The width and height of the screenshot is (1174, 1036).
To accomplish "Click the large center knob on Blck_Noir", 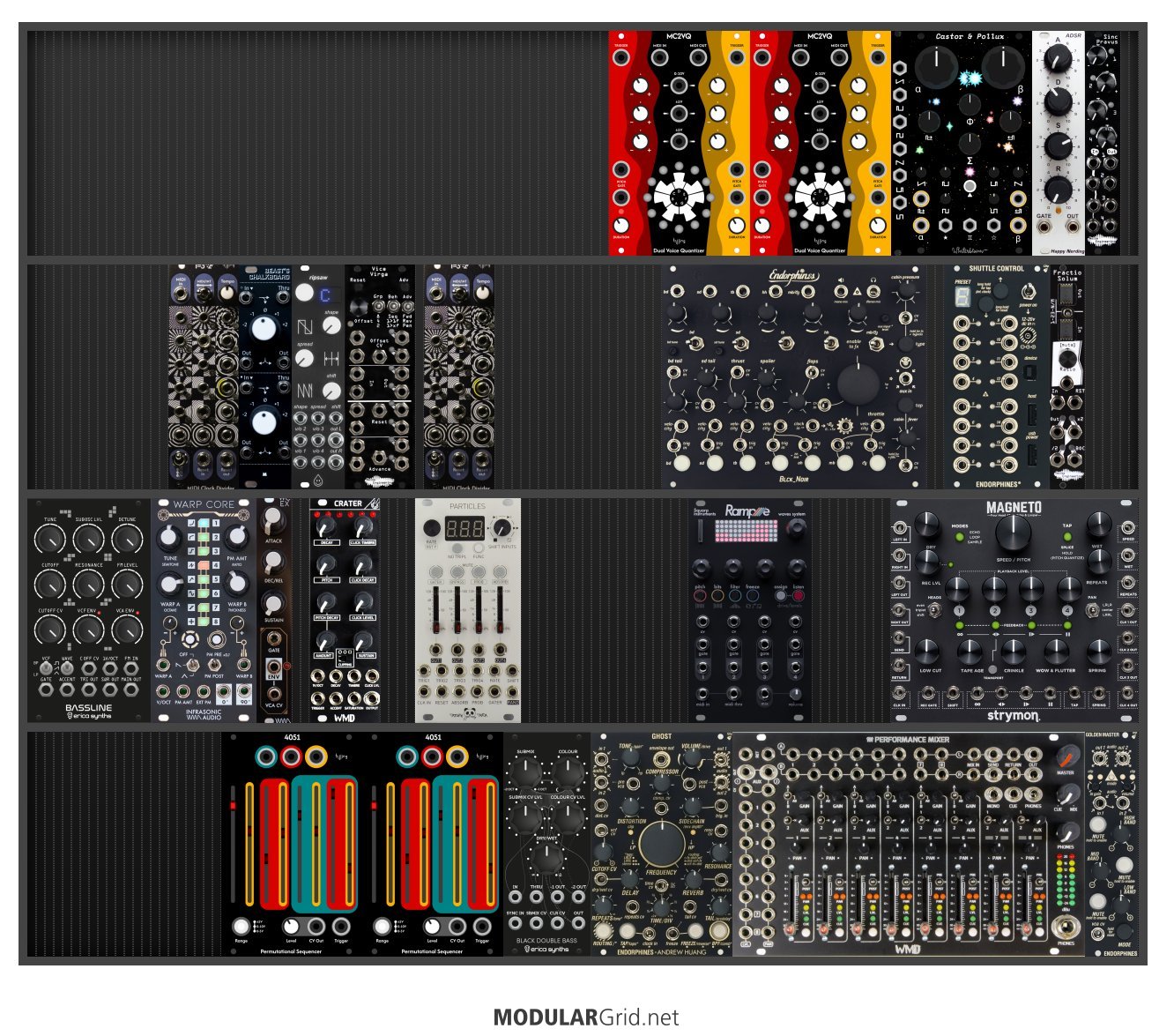I will pos(858,385).
